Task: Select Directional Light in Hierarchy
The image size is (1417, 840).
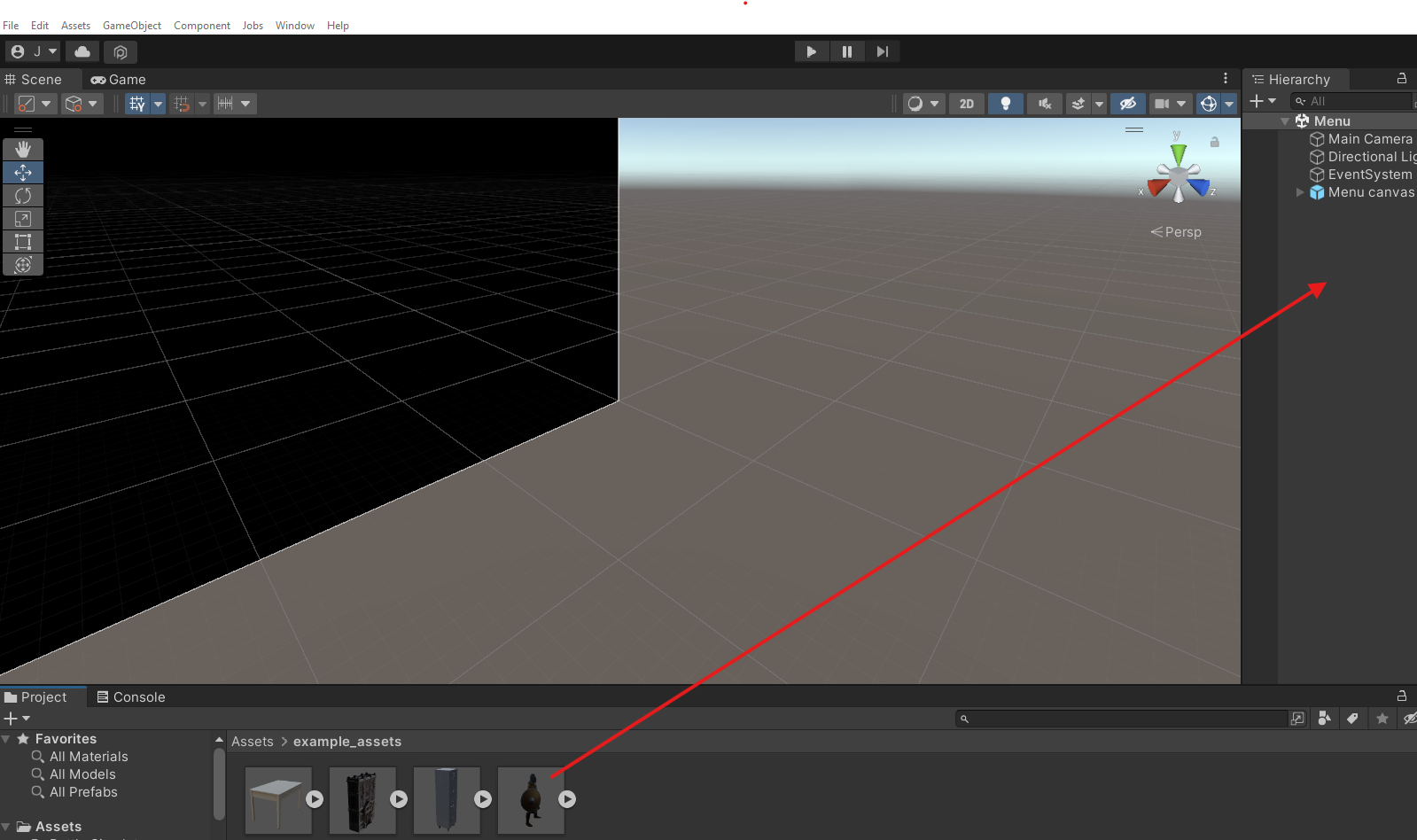Action: pyautogui.click(x=1372, y=157)
